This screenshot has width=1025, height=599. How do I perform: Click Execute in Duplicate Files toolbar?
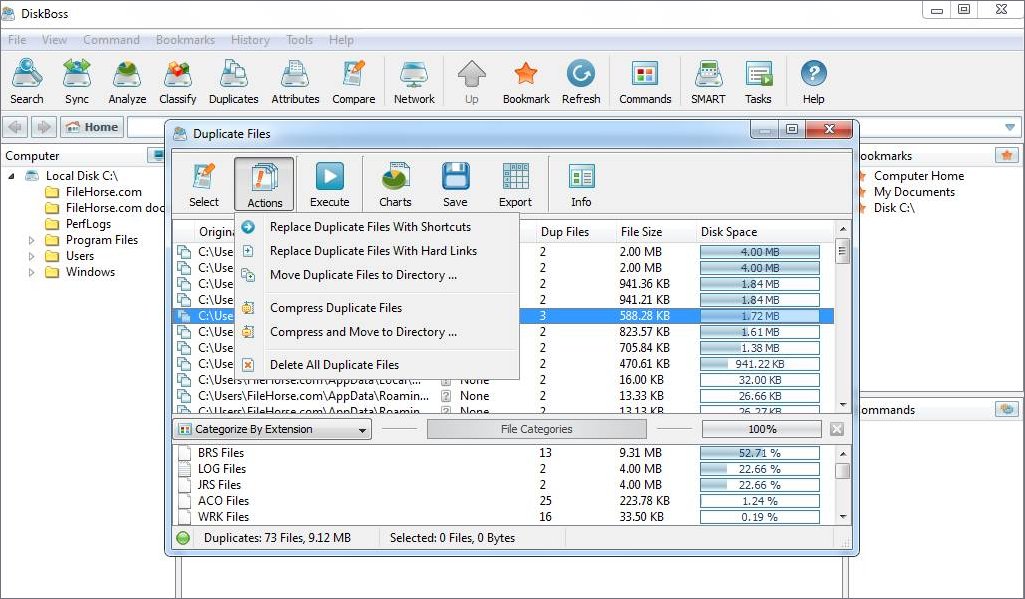click(329, 185)
